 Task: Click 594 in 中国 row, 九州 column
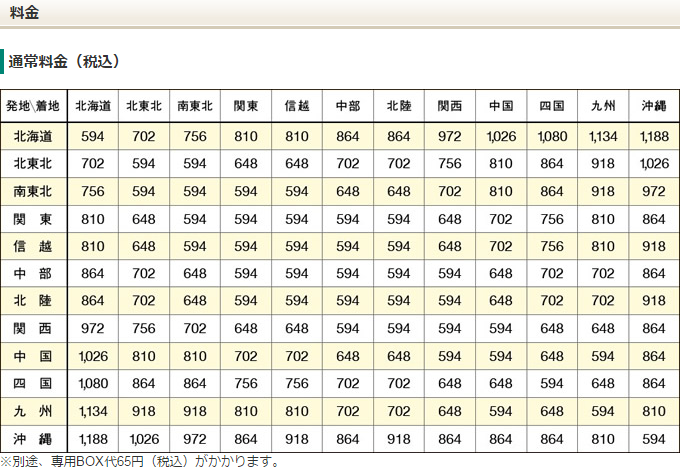click(603, 356)
